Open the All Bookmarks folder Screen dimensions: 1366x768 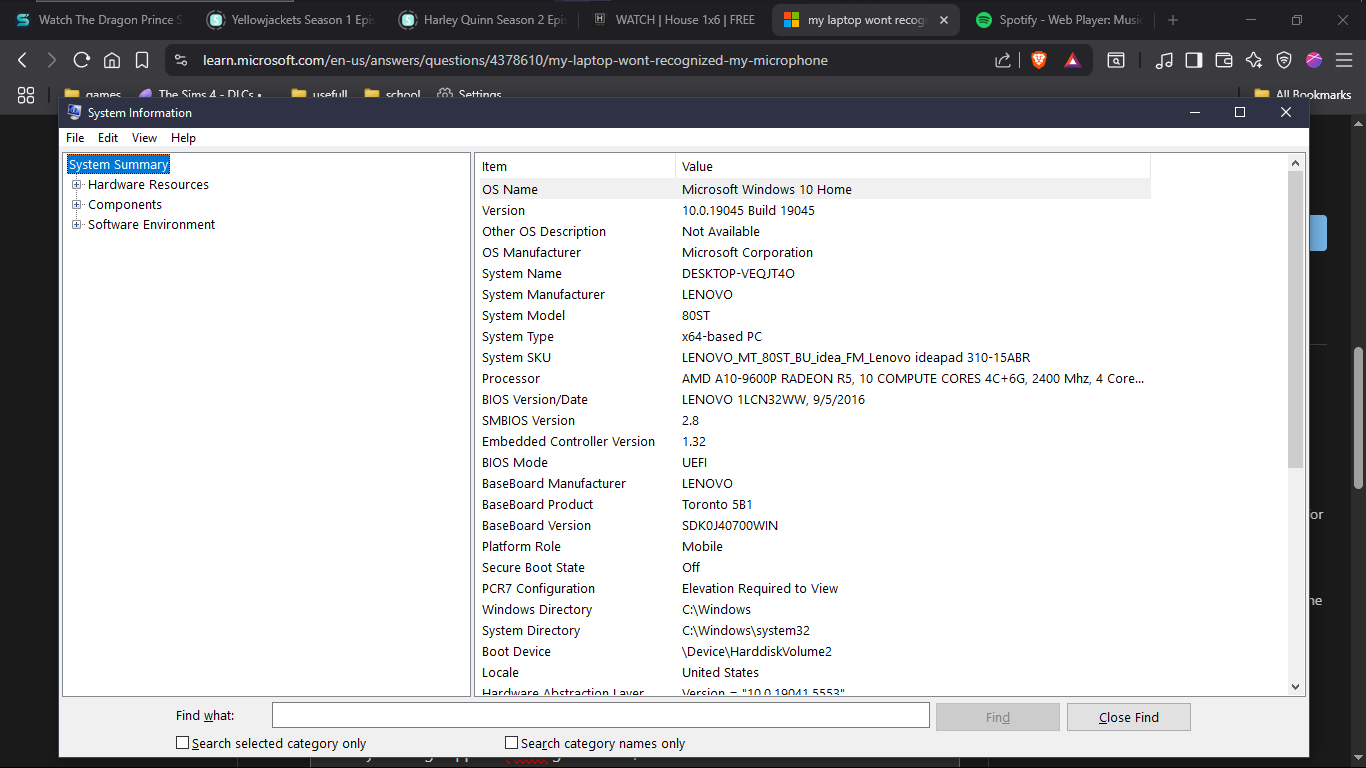1303,95
